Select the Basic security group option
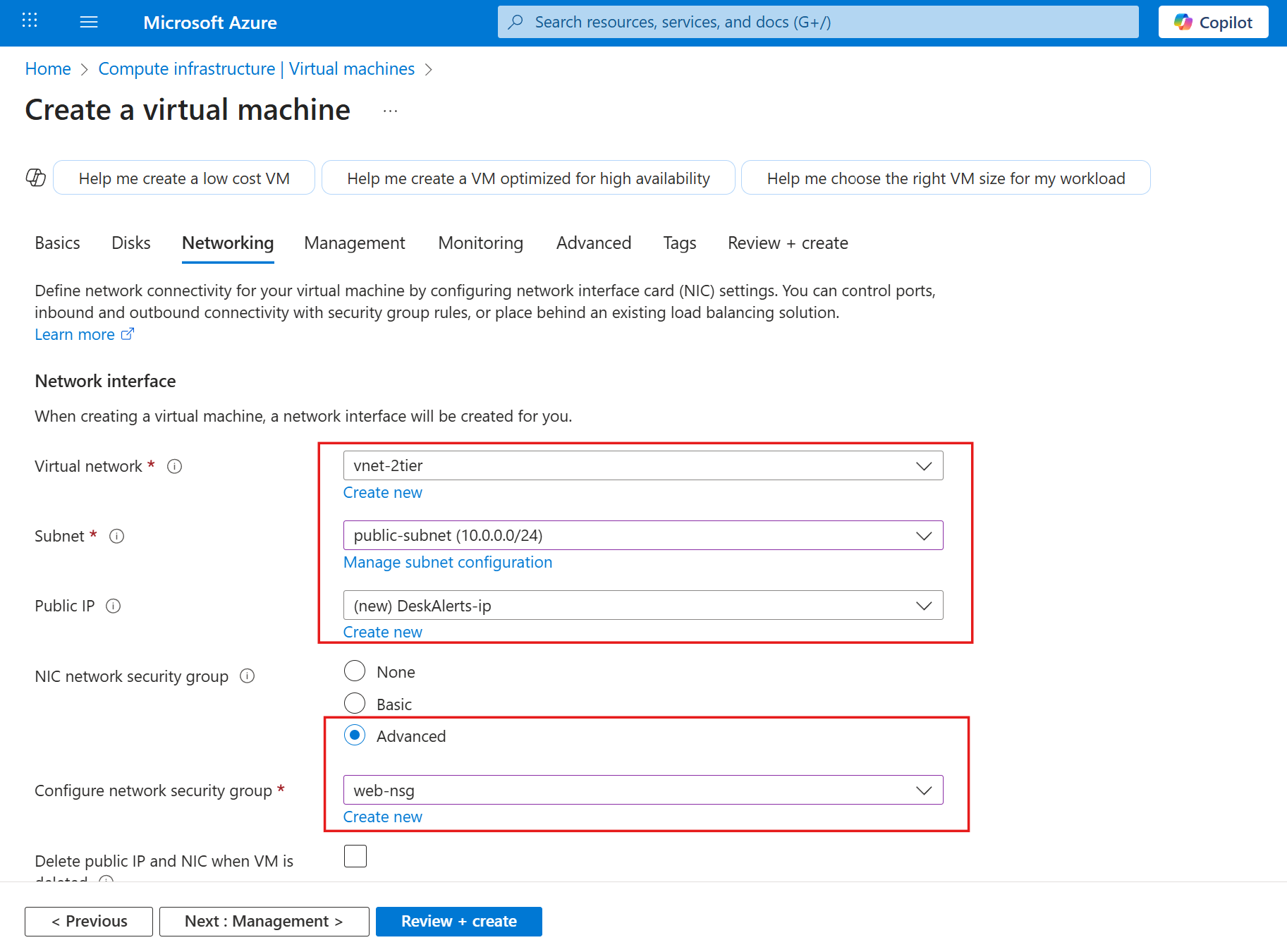The width and height of the screenshot is (1287, 952). point(355,703)
